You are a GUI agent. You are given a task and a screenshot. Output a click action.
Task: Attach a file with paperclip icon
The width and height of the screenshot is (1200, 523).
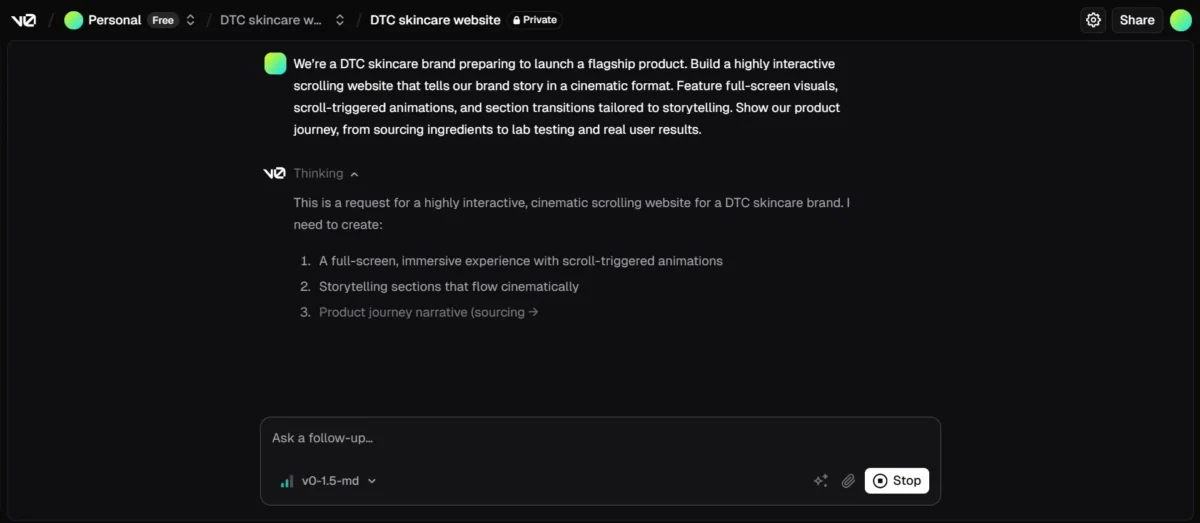[x=848, y=481]
